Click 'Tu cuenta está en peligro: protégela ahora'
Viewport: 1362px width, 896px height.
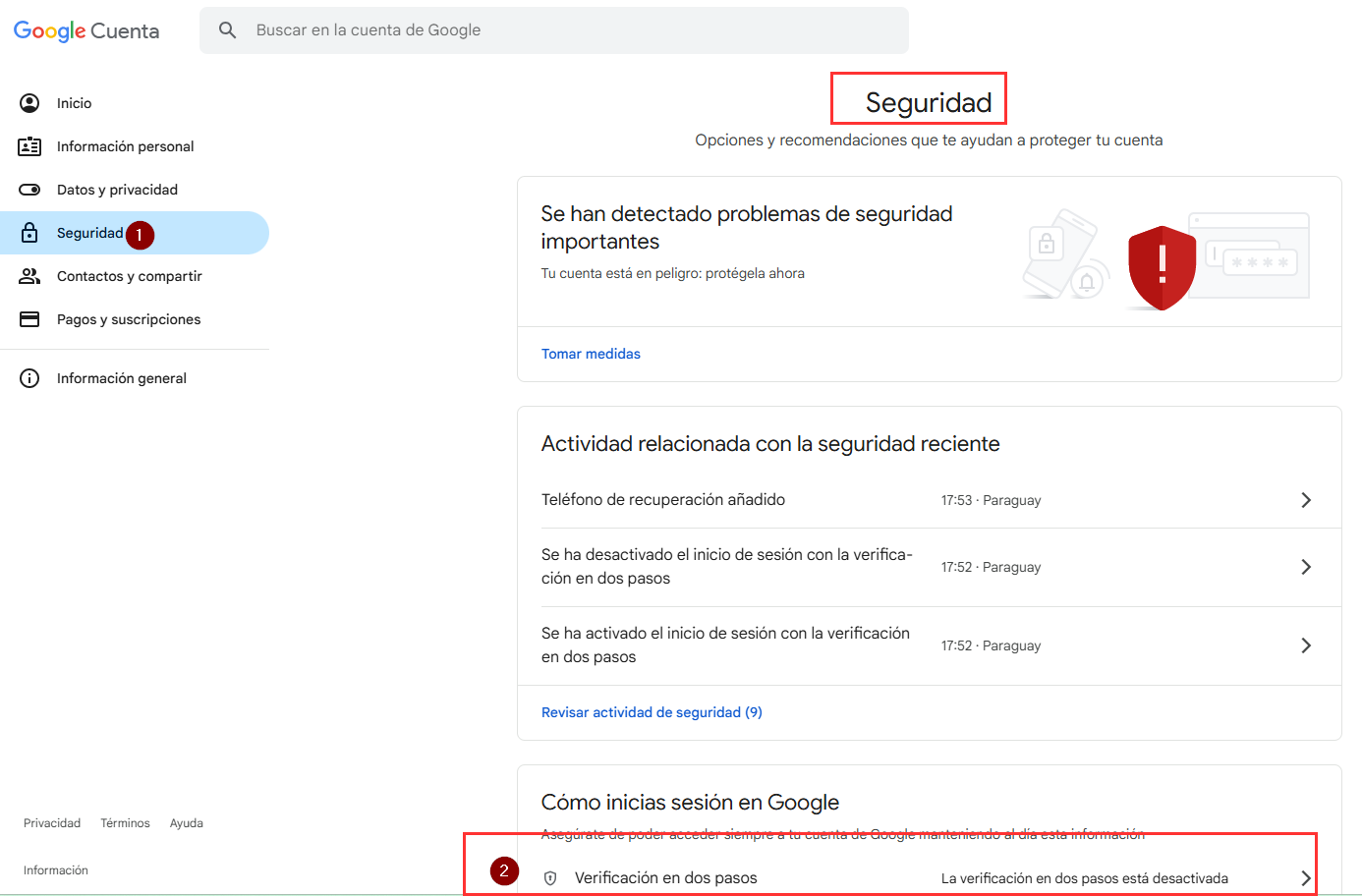point(673,273)
